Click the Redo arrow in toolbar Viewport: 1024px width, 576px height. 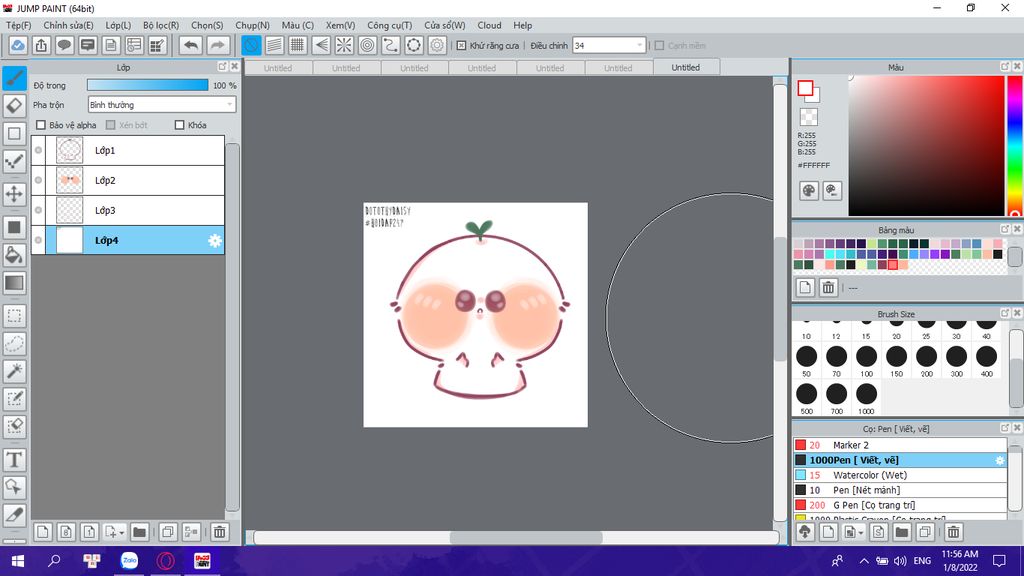pyautogui.click(x=218, y=45)
